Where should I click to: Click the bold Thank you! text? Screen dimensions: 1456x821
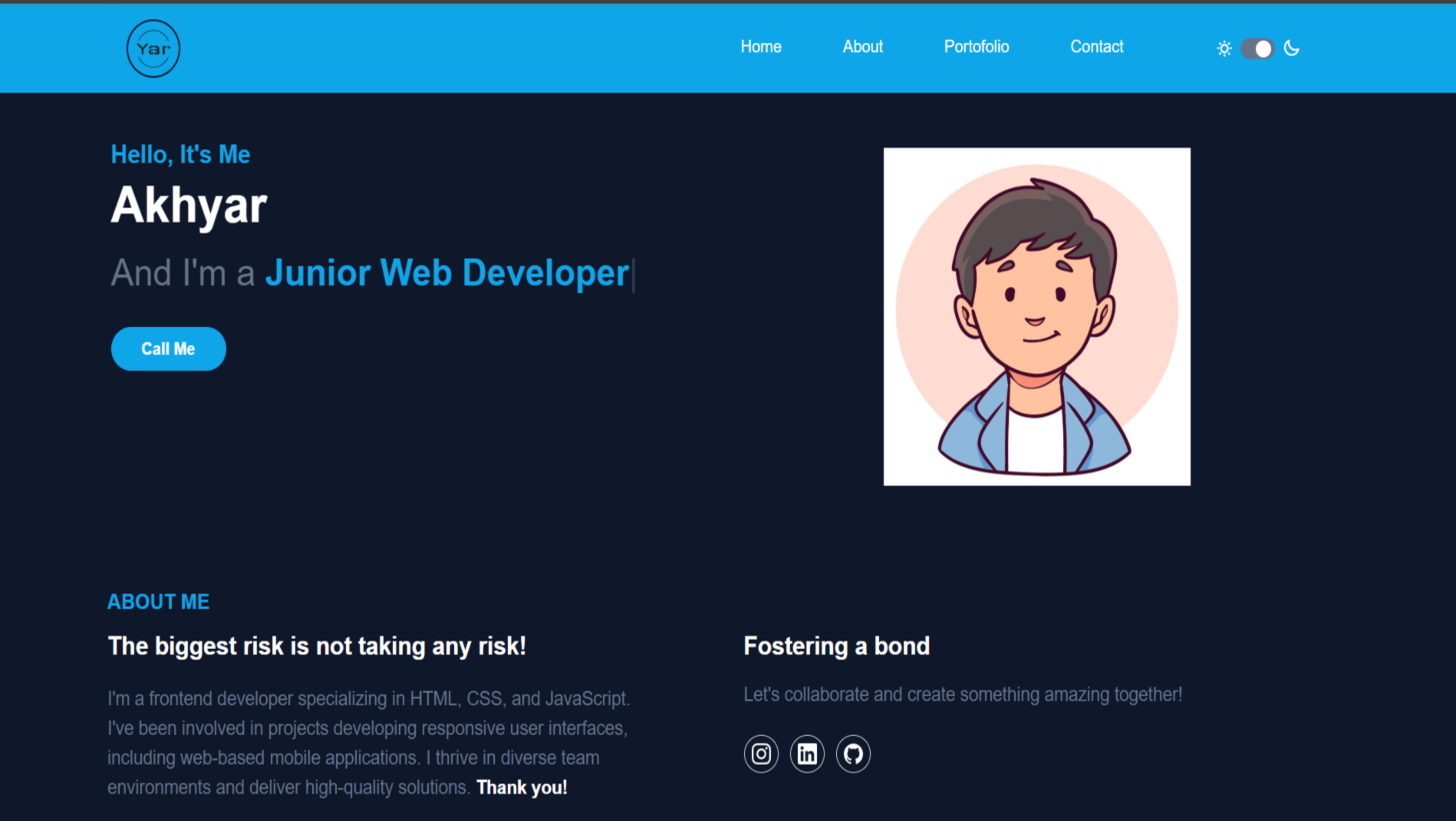pyautogui.click(x=522, y=788)
